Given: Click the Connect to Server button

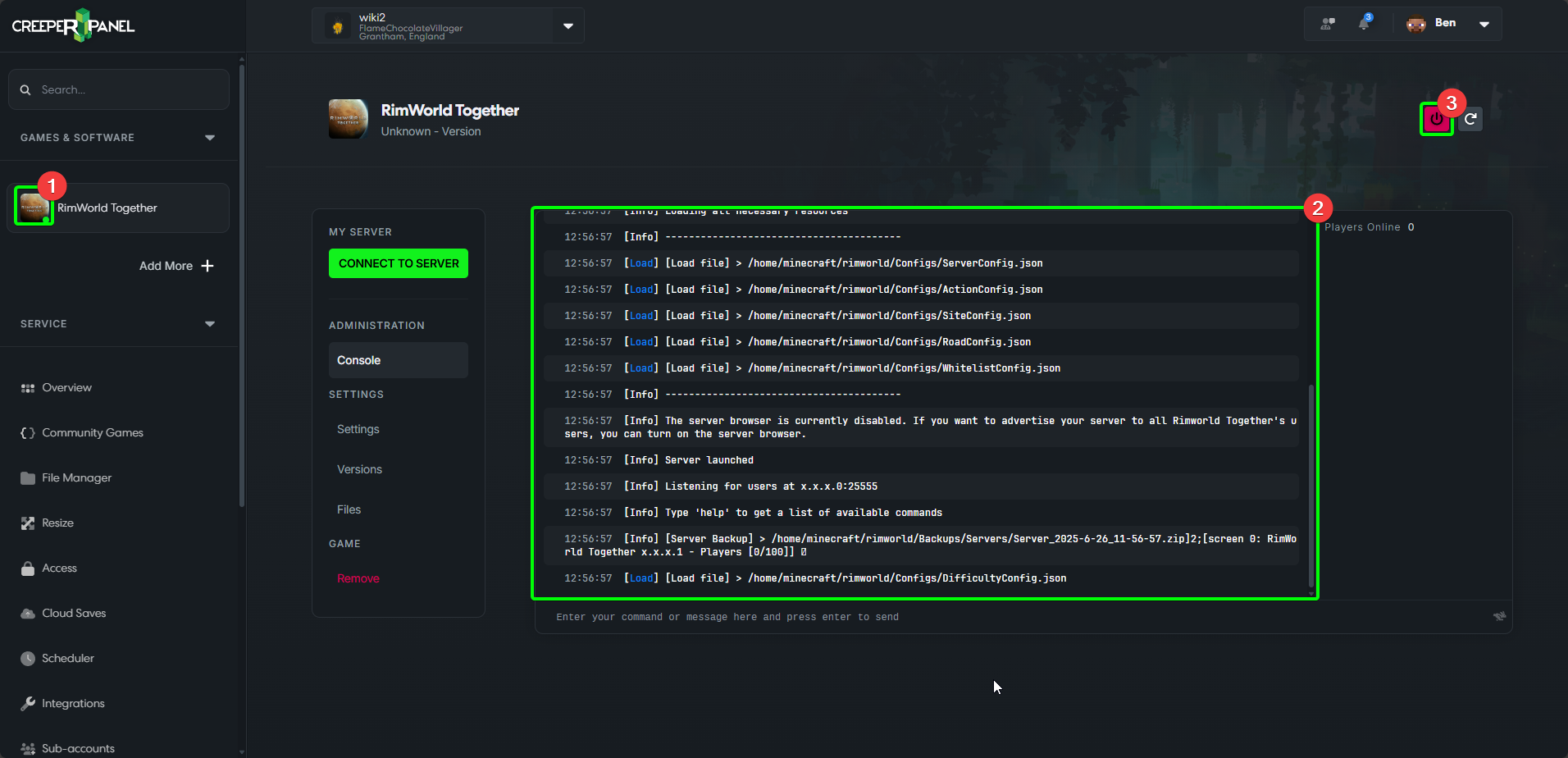Looking at the screenshot, I should pos(399,263).
